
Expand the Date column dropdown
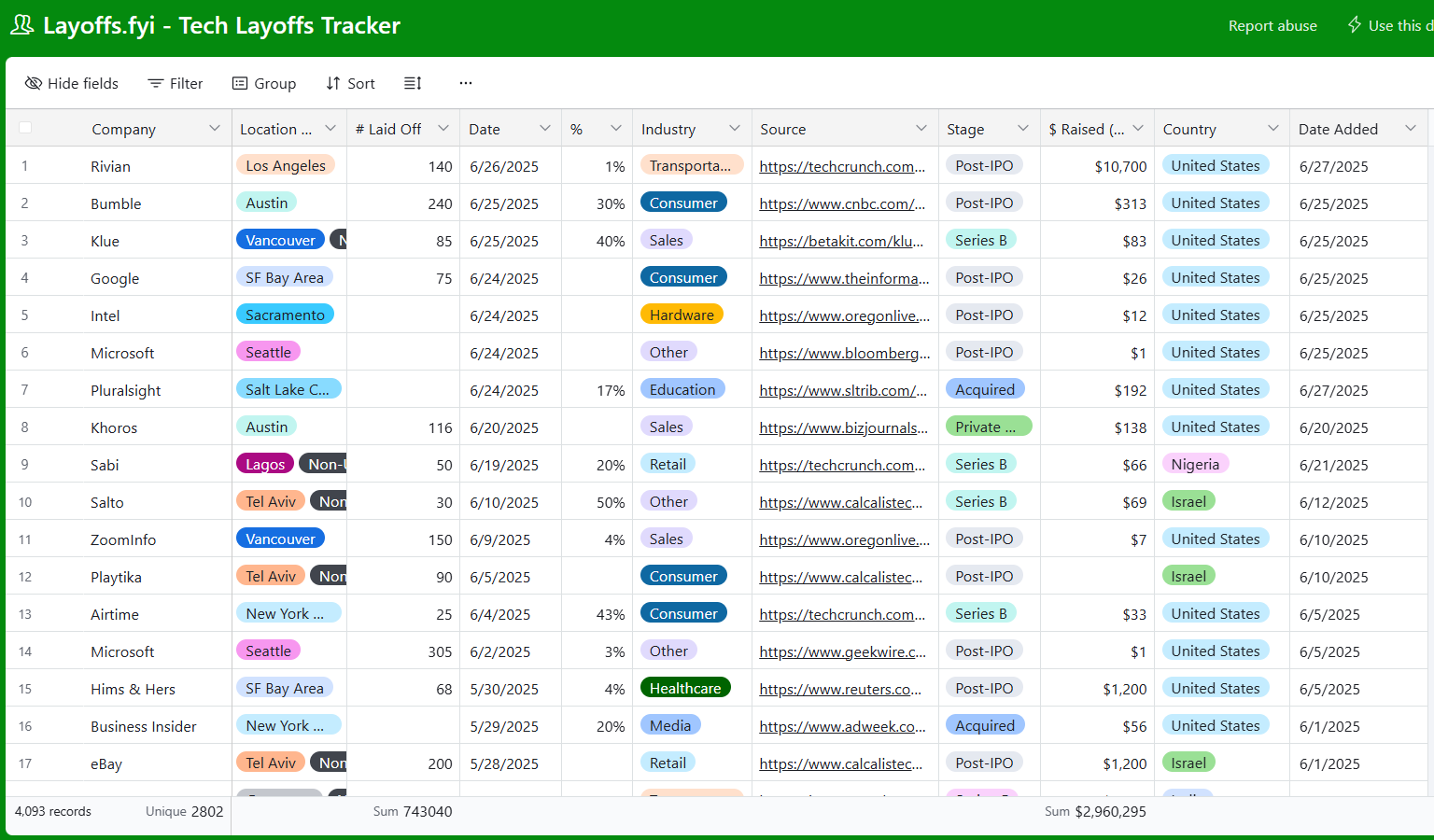point(545,129)
